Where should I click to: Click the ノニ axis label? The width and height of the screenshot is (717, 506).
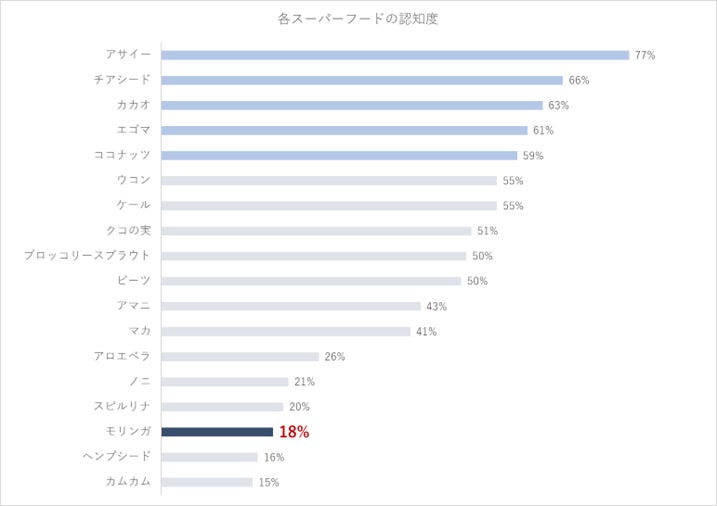pos(139,381)
